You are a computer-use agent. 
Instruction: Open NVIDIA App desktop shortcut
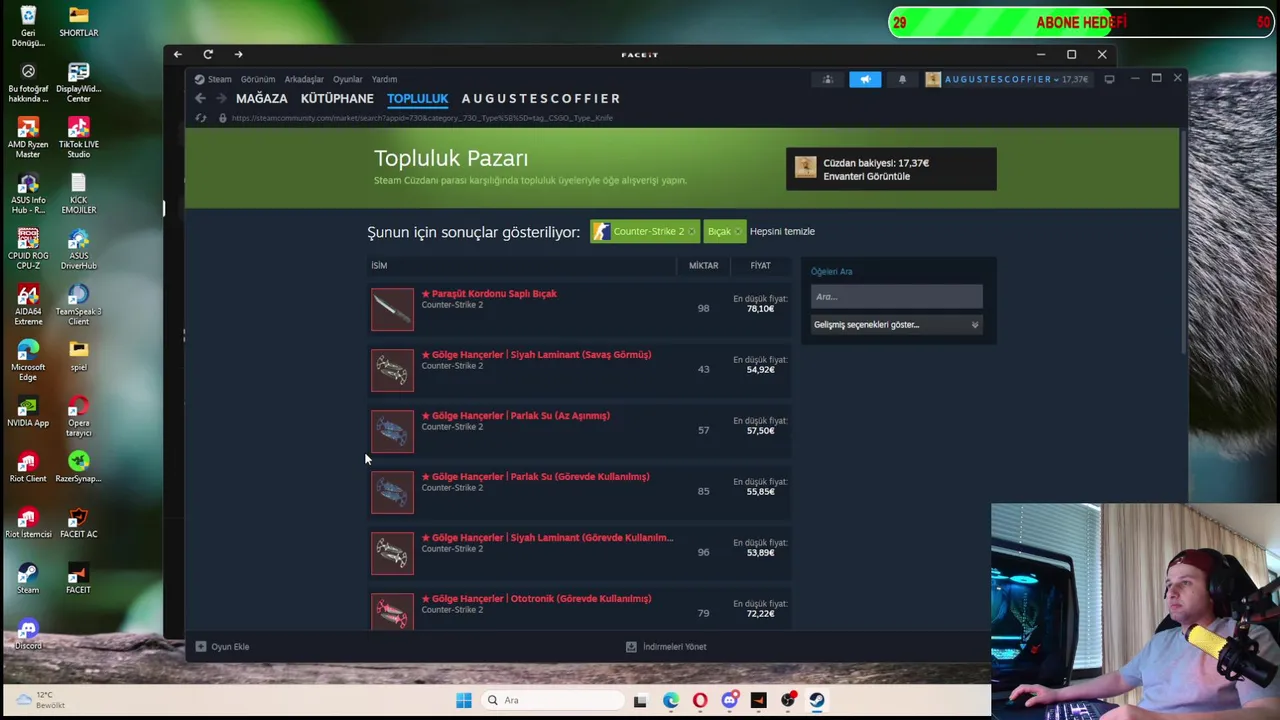click(x=28, y=413)
